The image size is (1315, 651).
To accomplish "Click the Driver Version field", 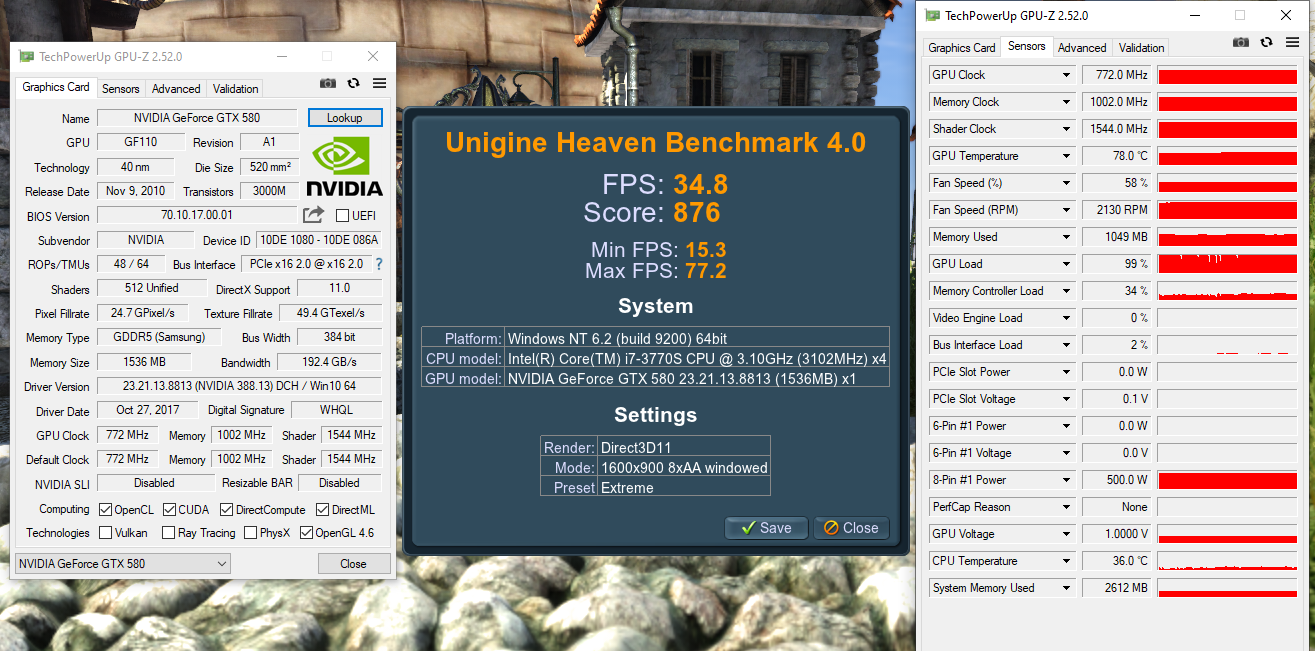I will 239,386.
